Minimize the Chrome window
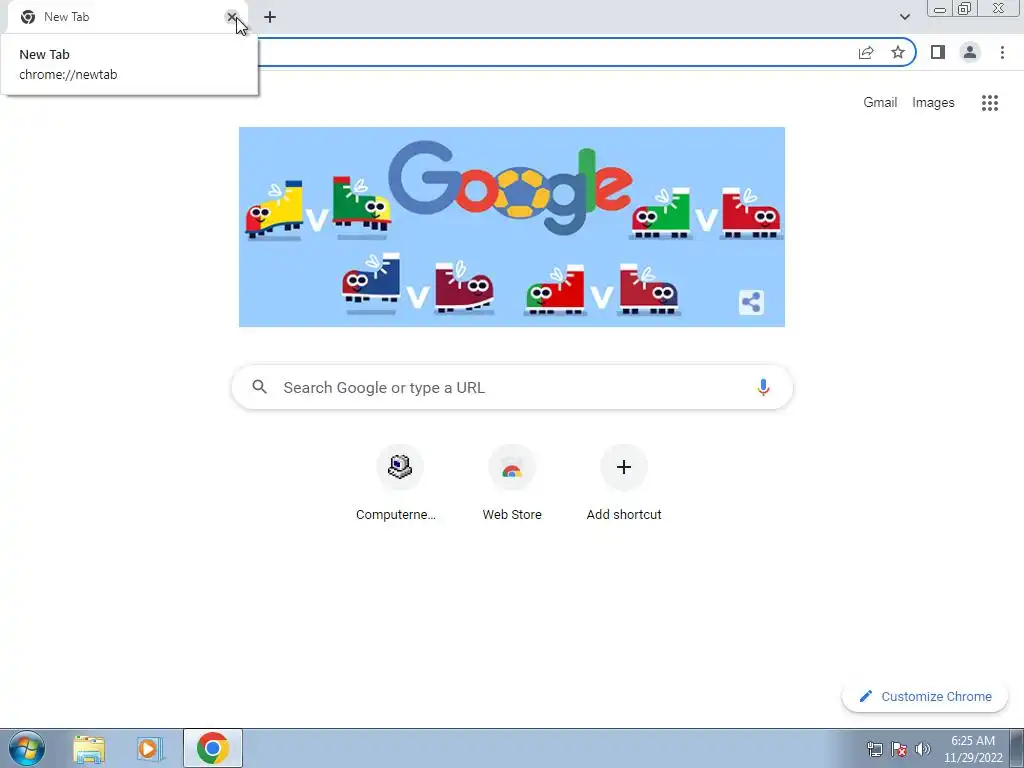 940,9
